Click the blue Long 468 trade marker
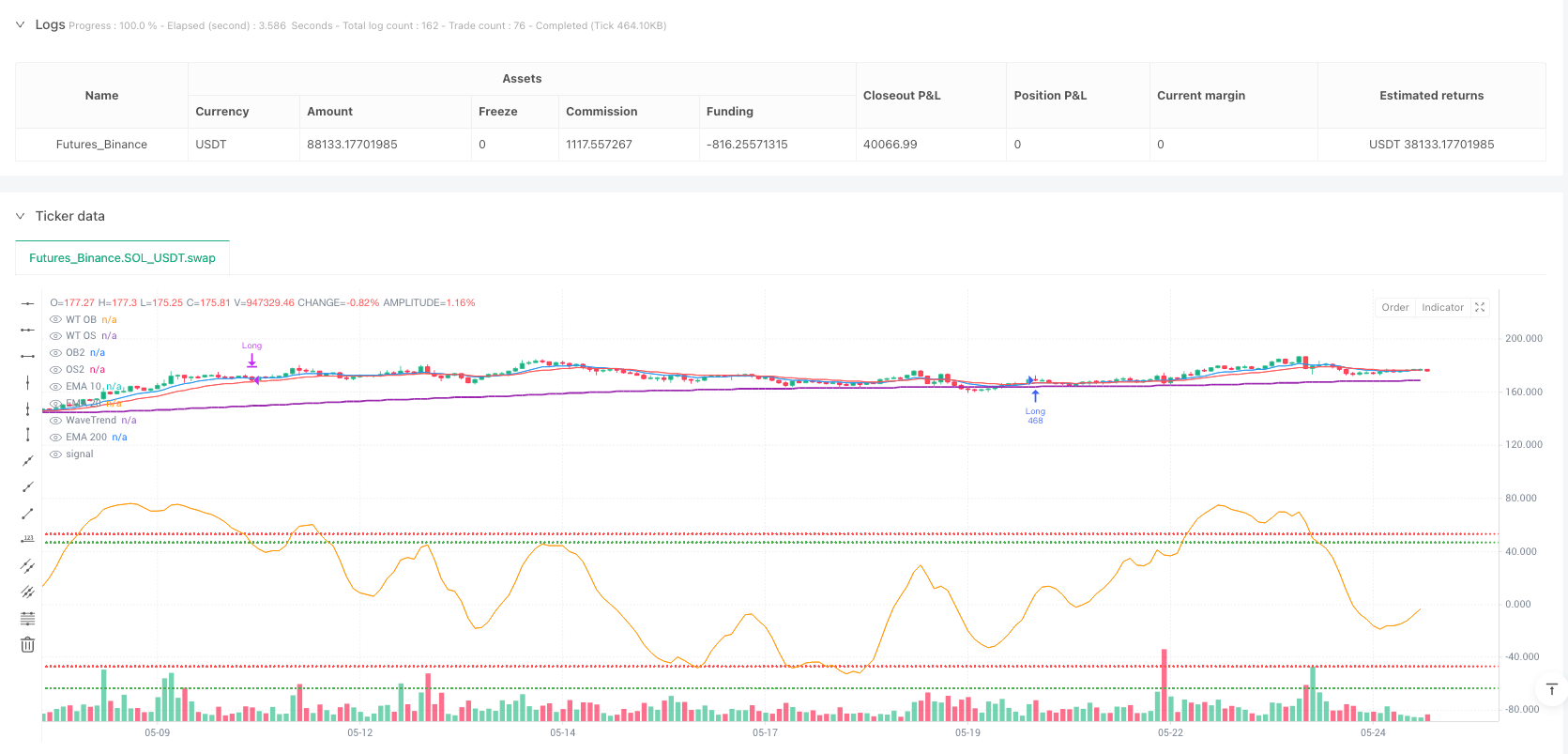Image resolution: width=1568 pixels, height=754 pixels. tap(1035, 398)
